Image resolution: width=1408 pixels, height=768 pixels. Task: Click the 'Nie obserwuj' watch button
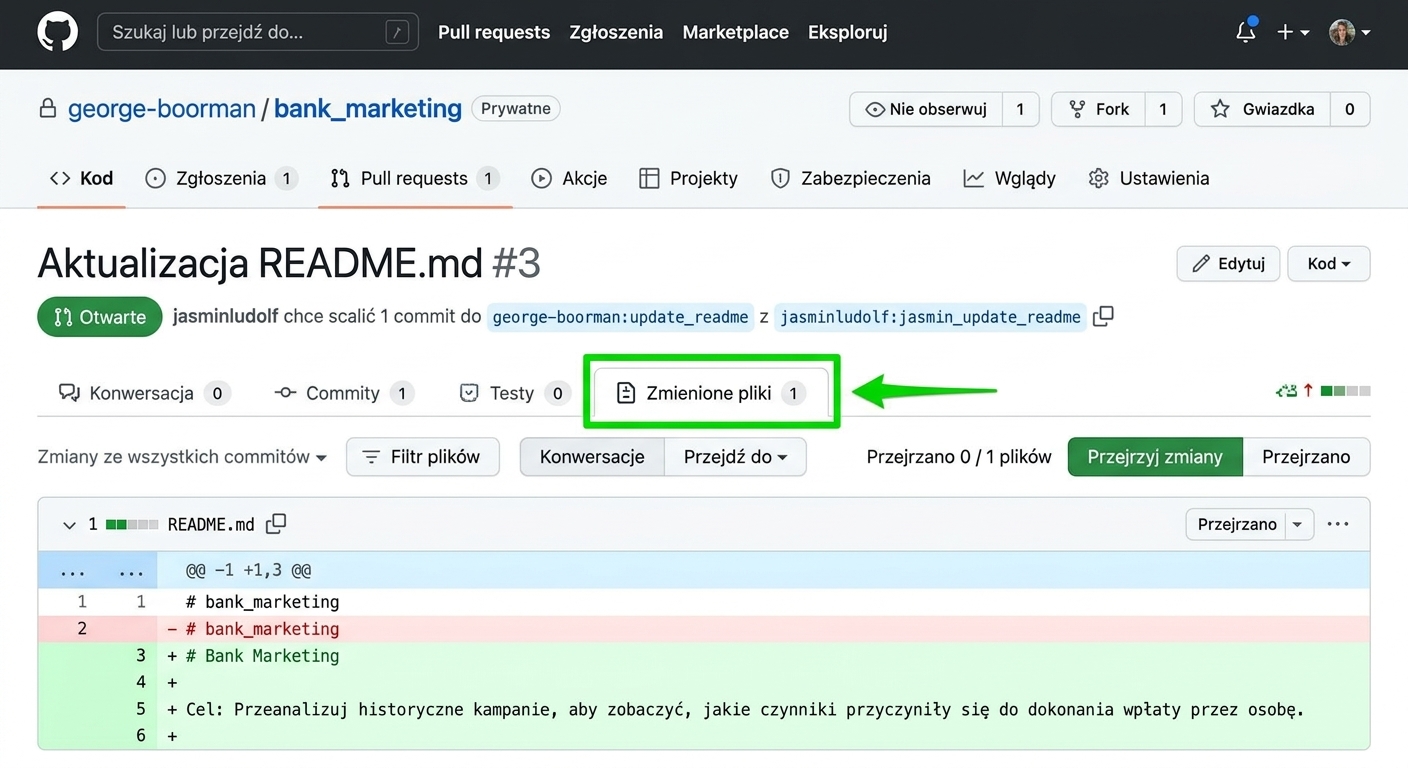(x=926, y=109)
